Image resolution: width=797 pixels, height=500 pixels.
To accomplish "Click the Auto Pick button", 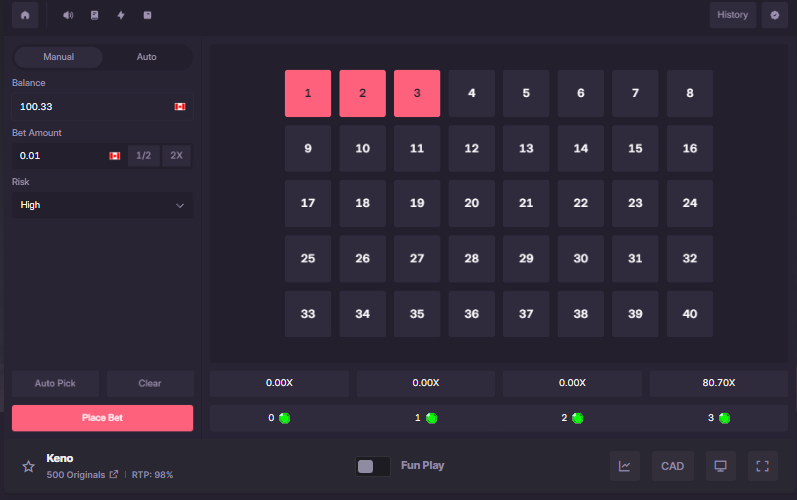I will coord(55,384).
